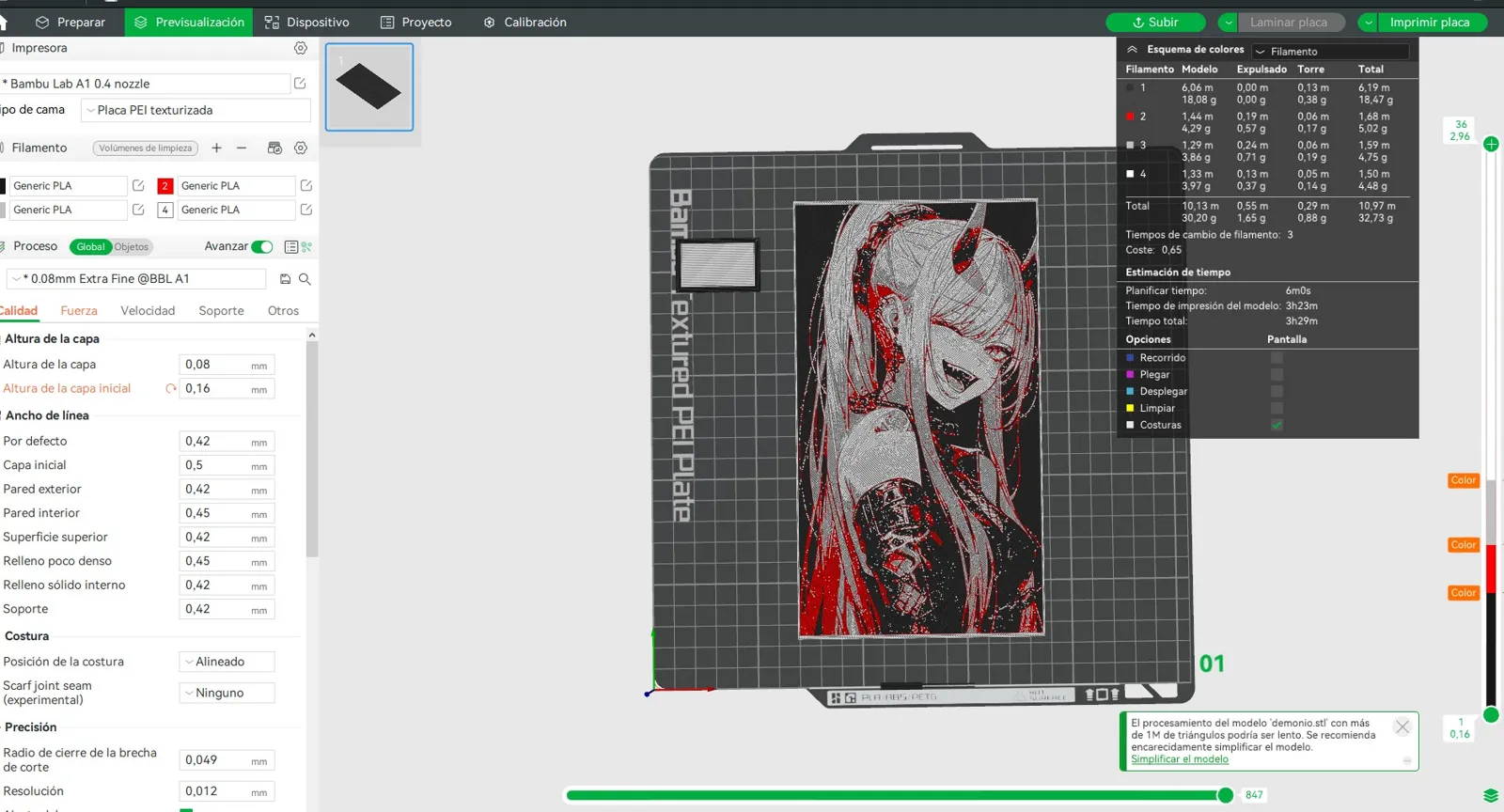
Task: Open Volúmenes de limpieza button
Action: pyautogui.click(x=146, y=148)
